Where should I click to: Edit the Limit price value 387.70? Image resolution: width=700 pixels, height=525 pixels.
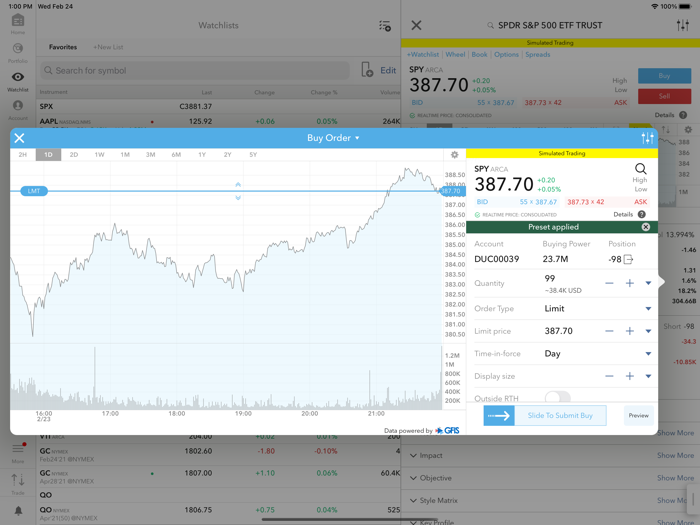point(558,331)
